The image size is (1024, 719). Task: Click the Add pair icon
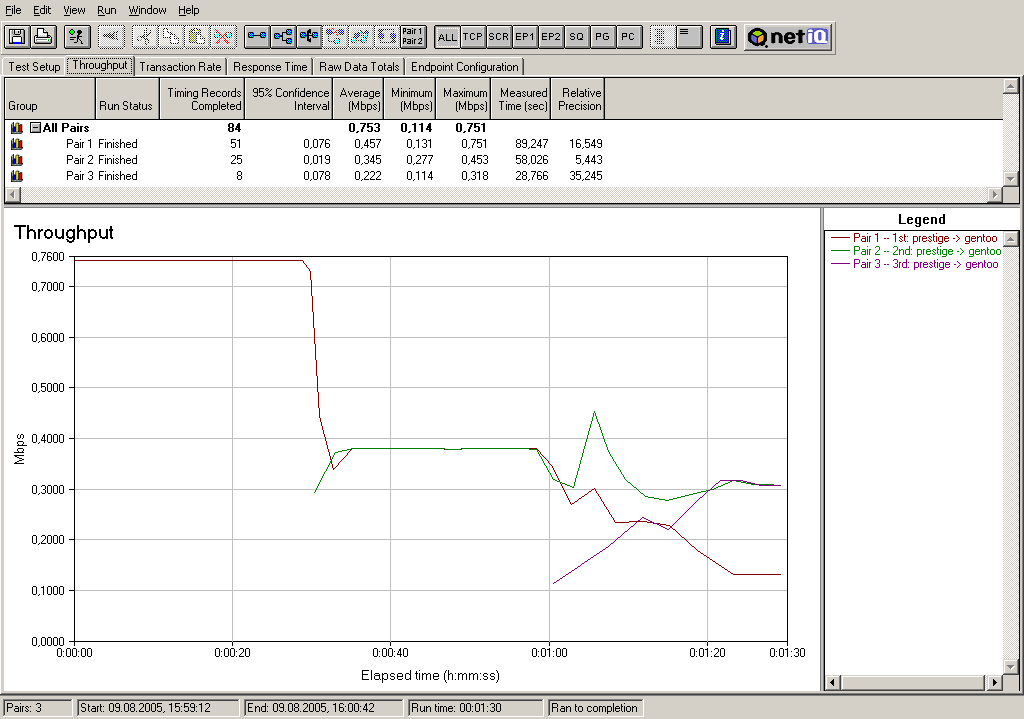pos(257,37)
